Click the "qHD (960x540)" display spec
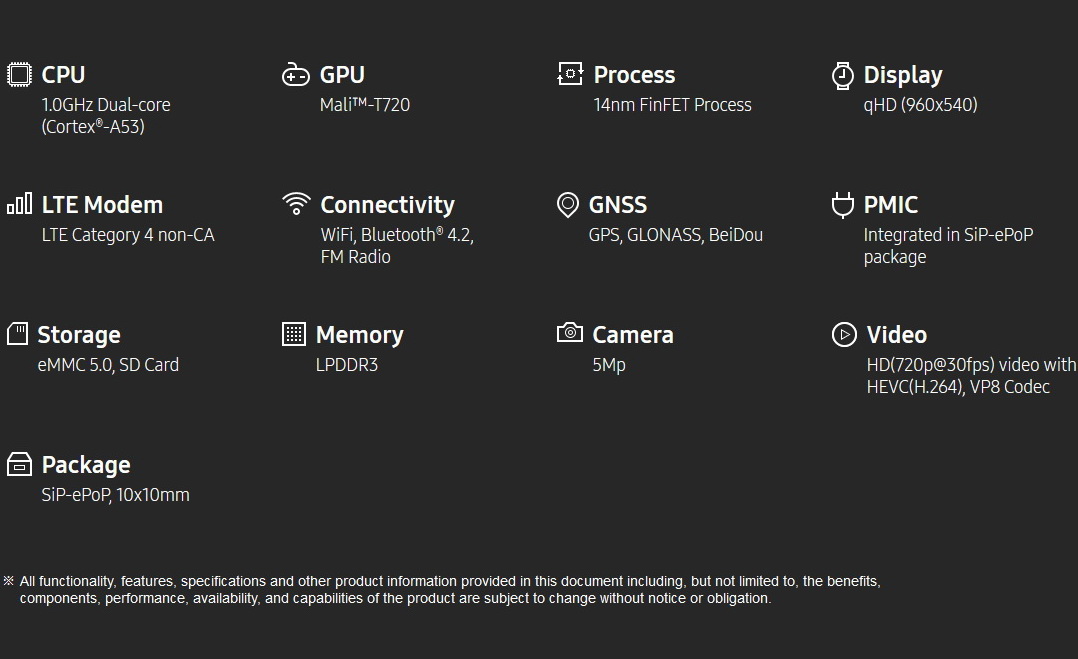The image size is (1078, 659). tap(920, 105)
